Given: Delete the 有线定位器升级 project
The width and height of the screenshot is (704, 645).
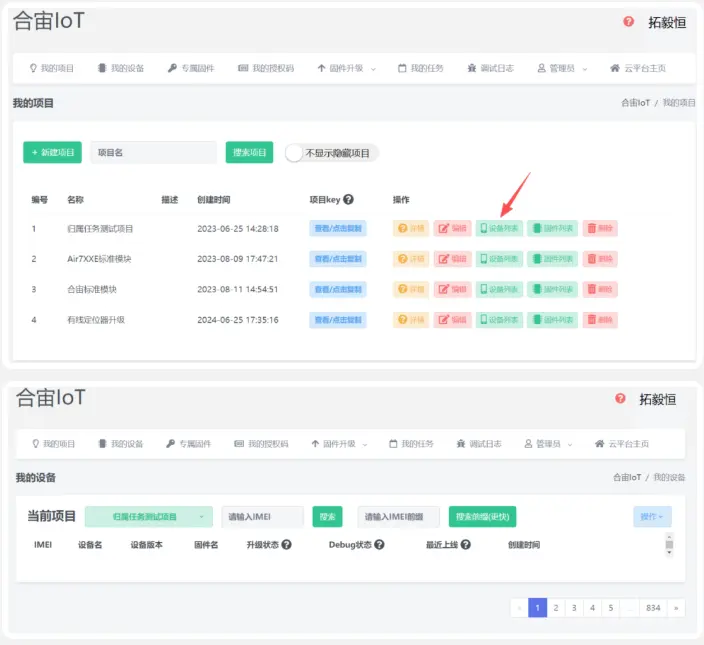Looking at the screenshot, I should click(600, 320).
